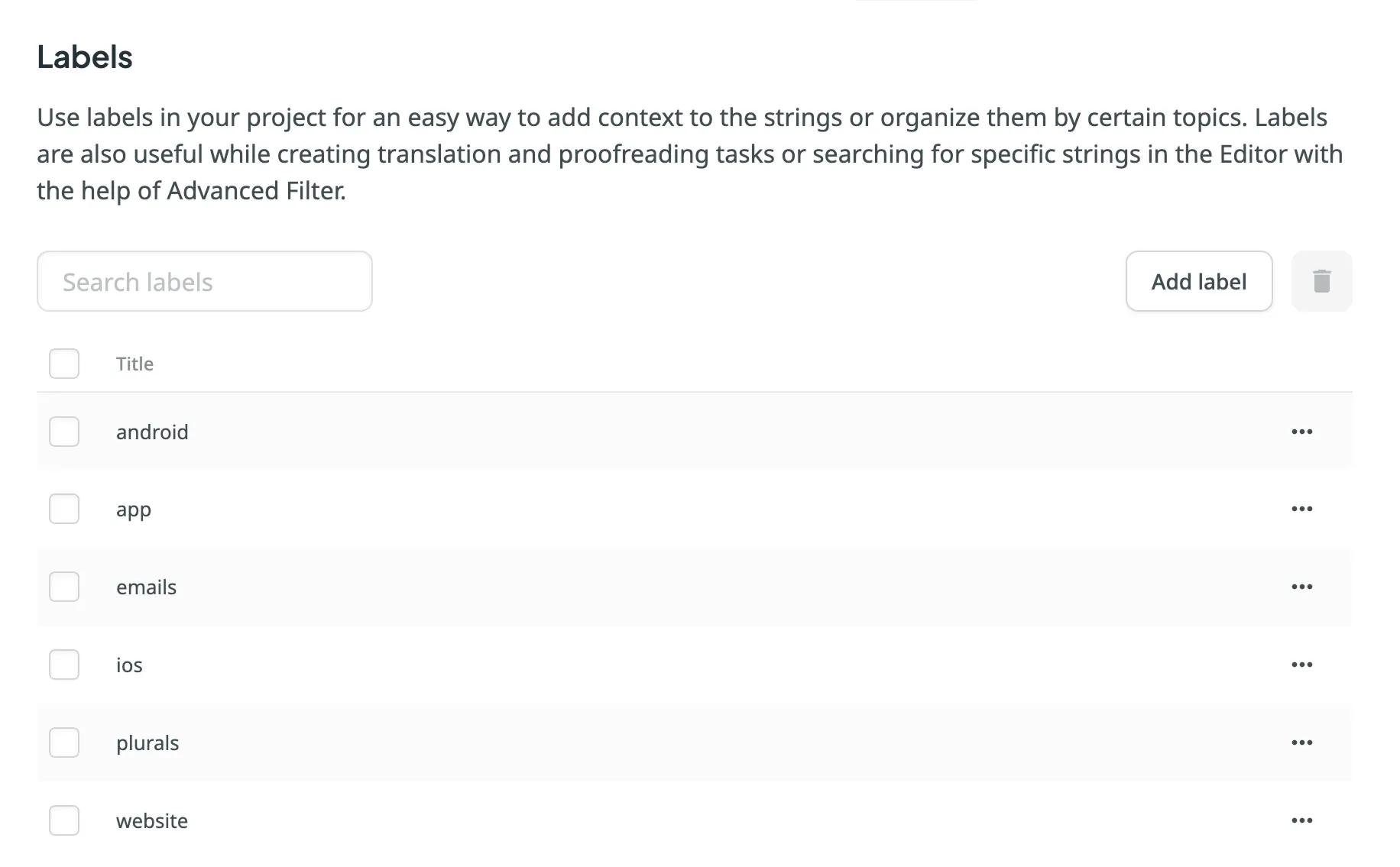
Task: Check the android label checkbox
Action: click(x=64, y=431)
